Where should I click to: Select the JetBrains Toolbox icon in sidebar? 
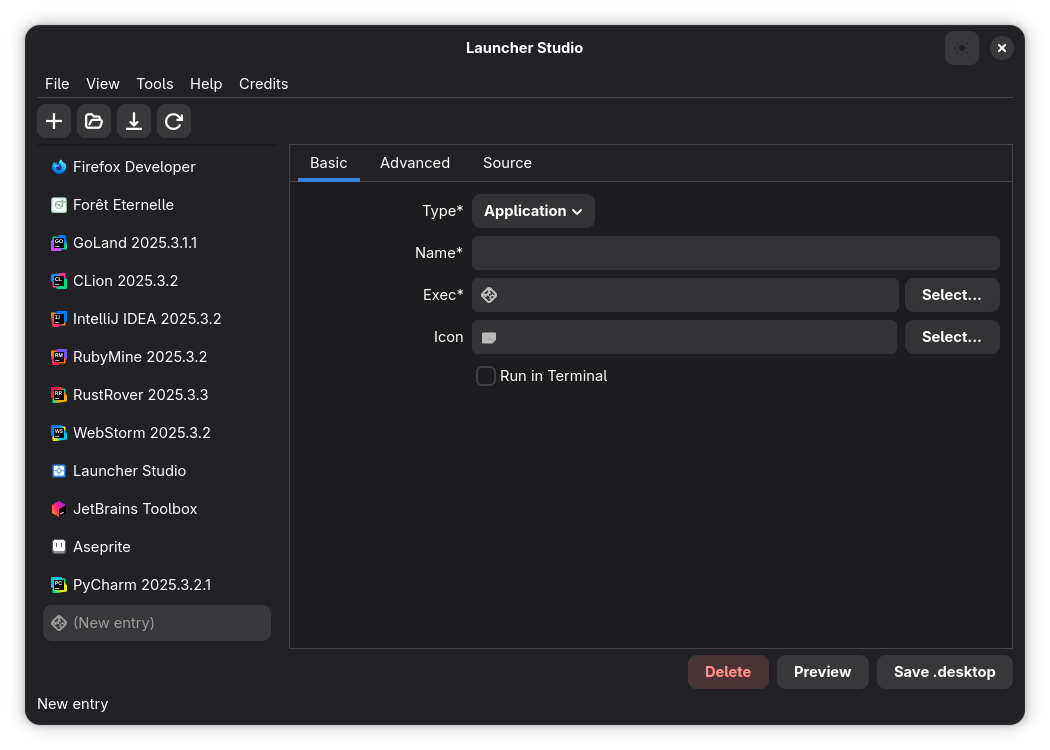[58, 509]
